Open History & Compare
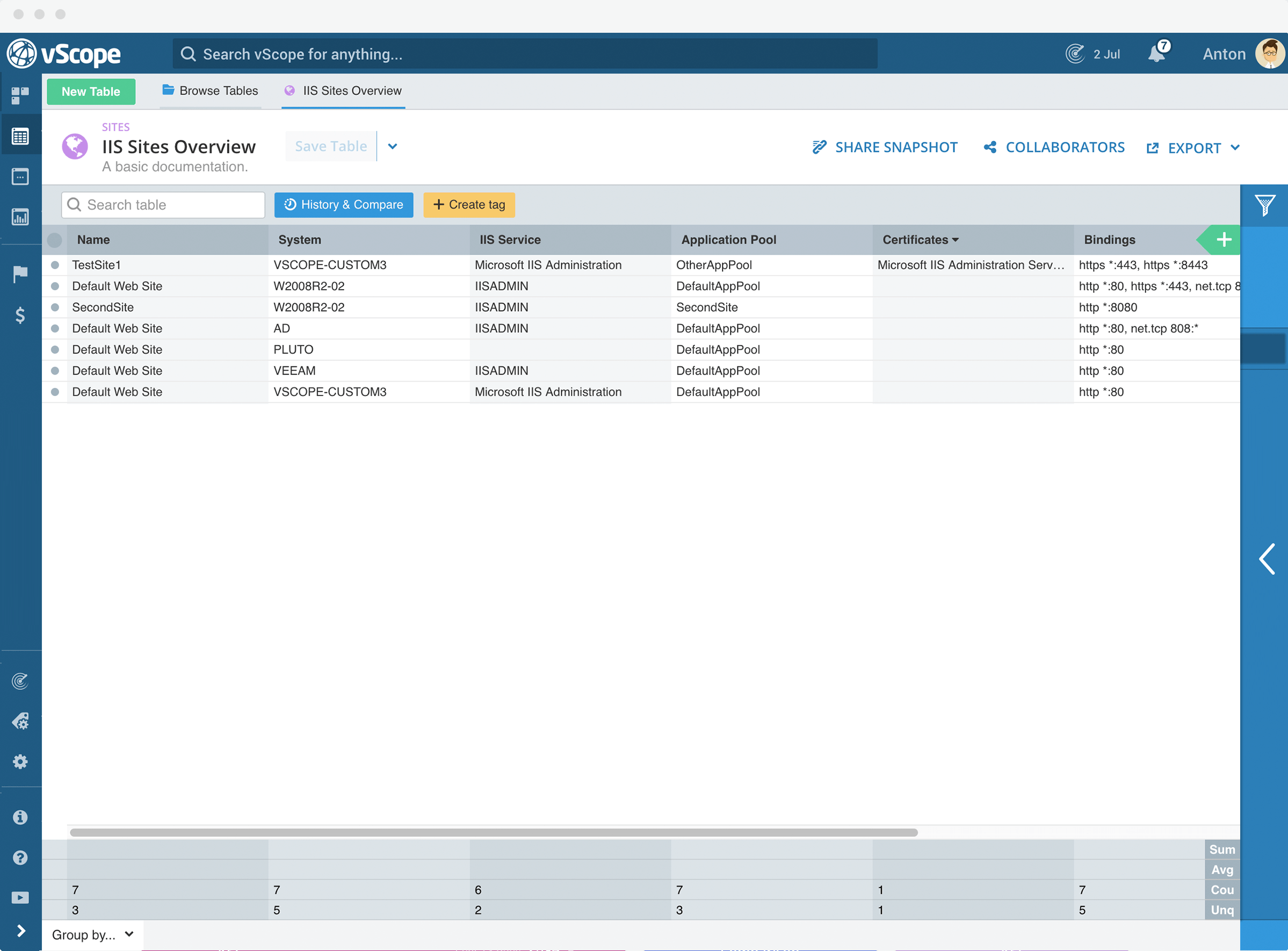1288x951 pixels. 344,204
